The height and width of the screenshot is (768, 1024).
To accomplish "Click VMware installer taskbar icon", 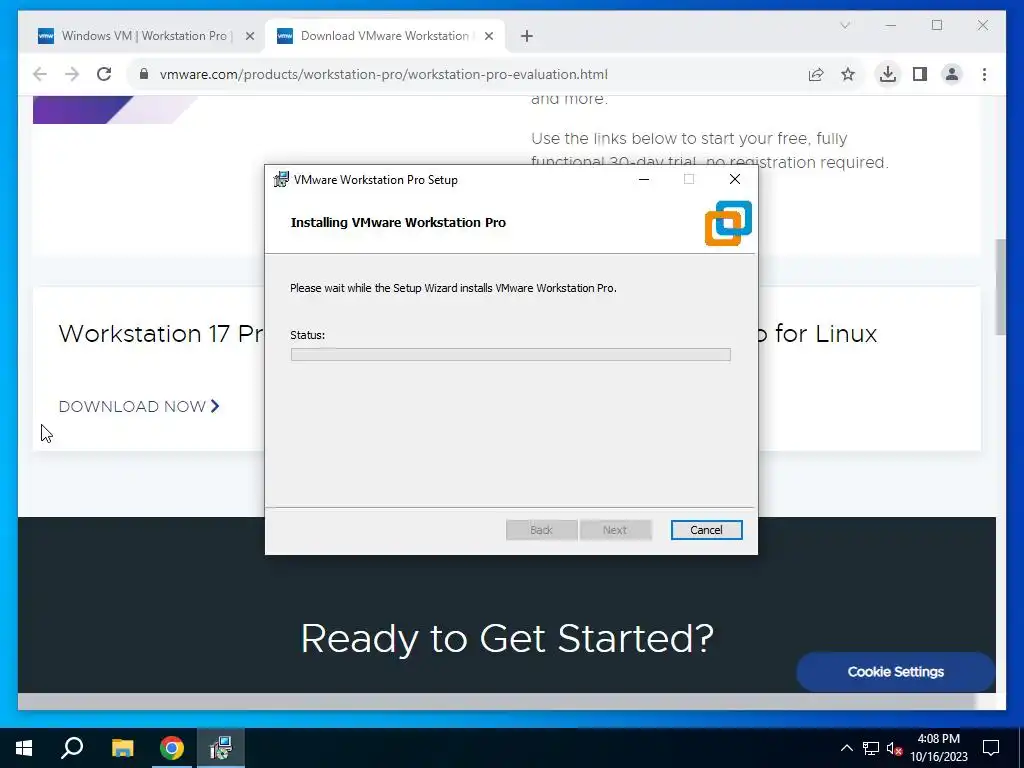I will coord(221,748).
